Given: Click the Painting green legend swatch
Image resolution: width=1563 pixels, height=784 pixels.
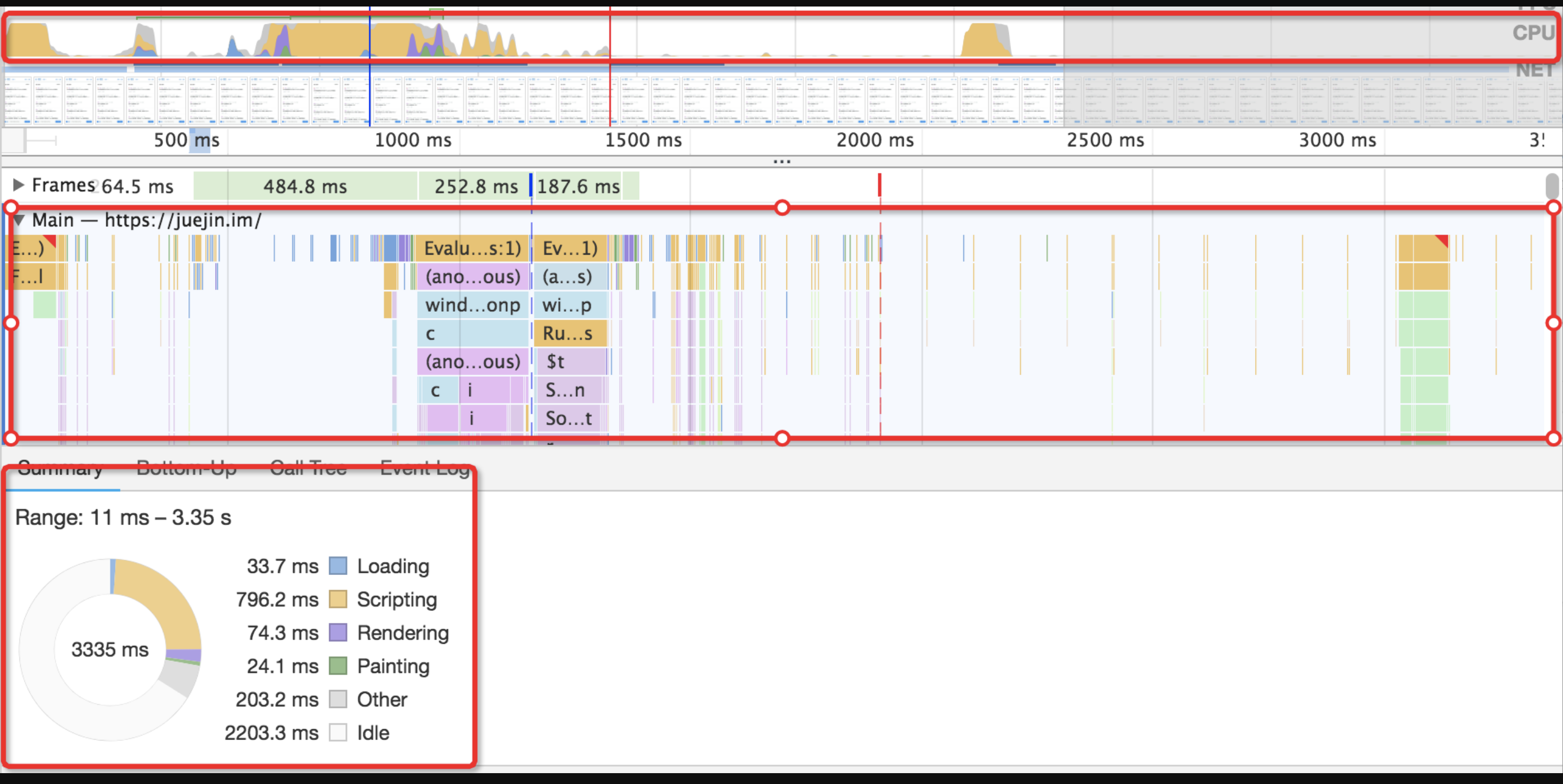Looking at the screenshot, I should click(x=338, y=666).
